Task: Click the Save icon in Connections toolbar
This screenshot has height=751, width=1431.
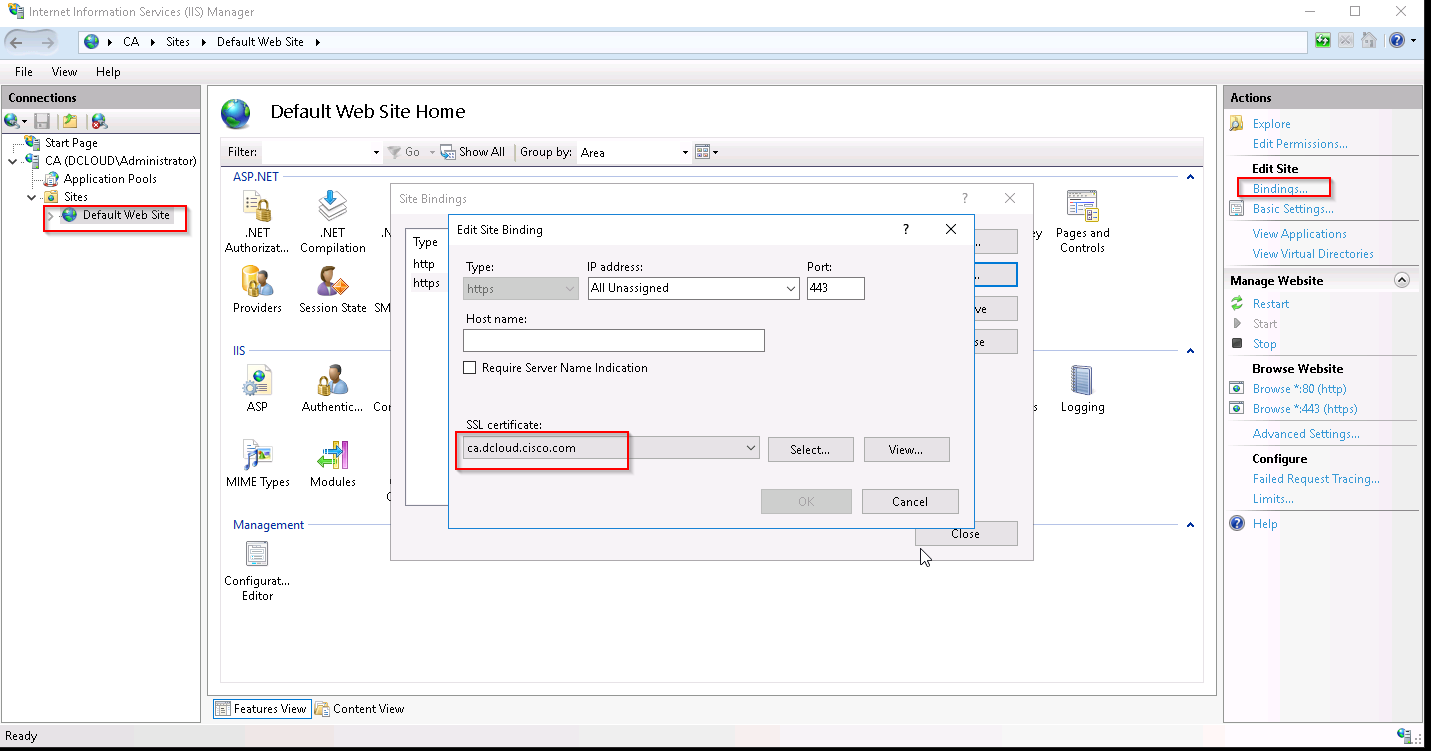Action: coord(42,121)
